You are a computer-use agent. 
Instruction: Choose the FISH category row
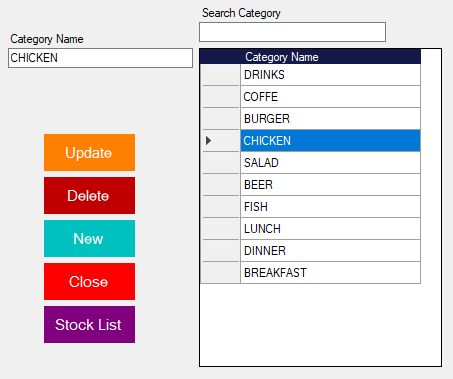pyautogui.click(x=330, y=207)
